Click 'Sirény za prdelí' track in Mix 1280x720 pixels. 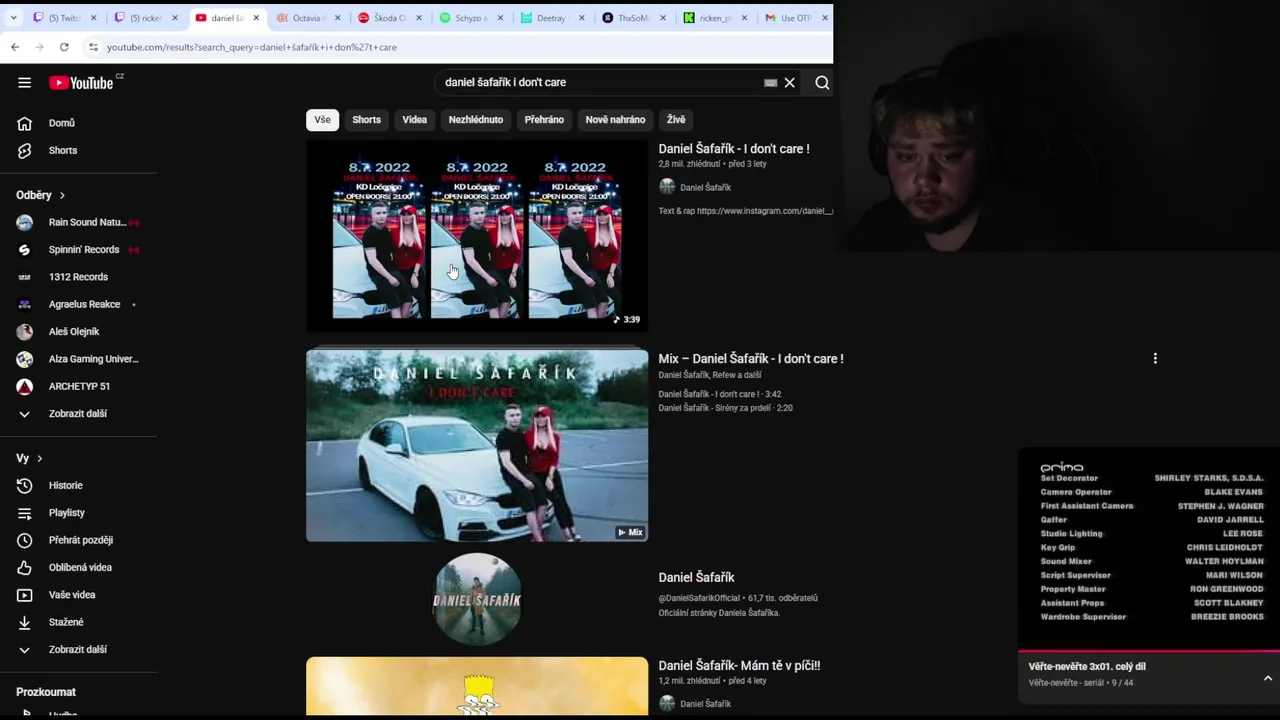(x=725, y=408)
